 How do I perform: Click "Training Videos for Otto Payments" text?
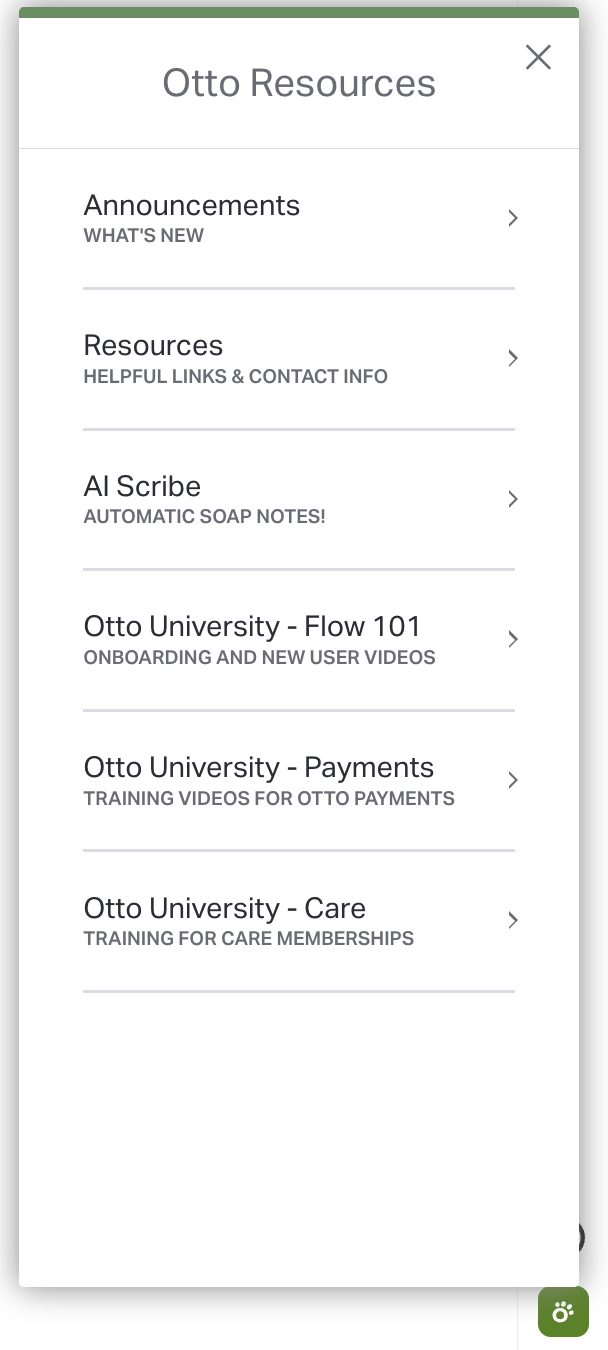click(x=269, y=798)
